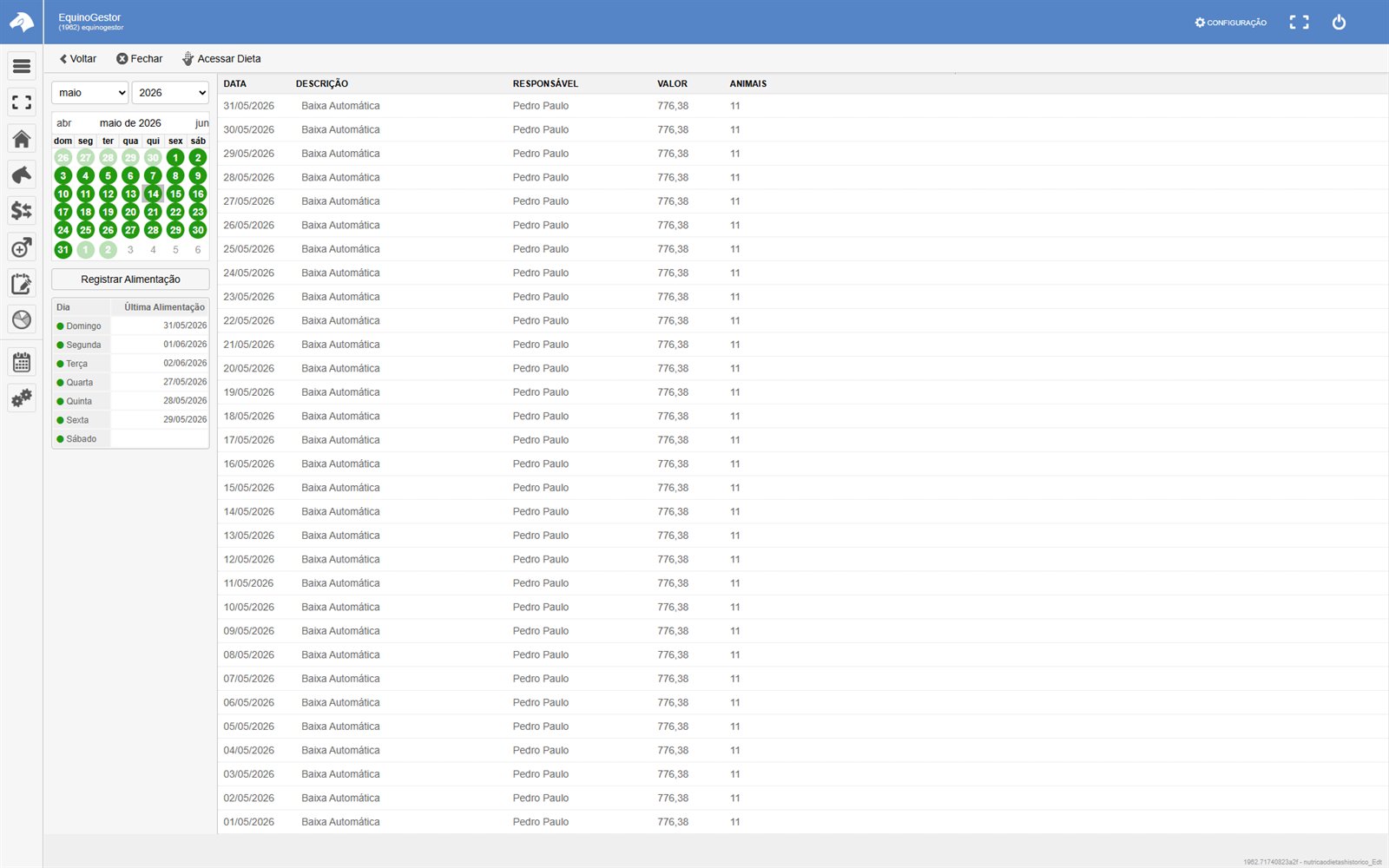Open the reproduction gender icon in sidebar
This screenshot has height=868, width=1389.
[x=22, y=247]
